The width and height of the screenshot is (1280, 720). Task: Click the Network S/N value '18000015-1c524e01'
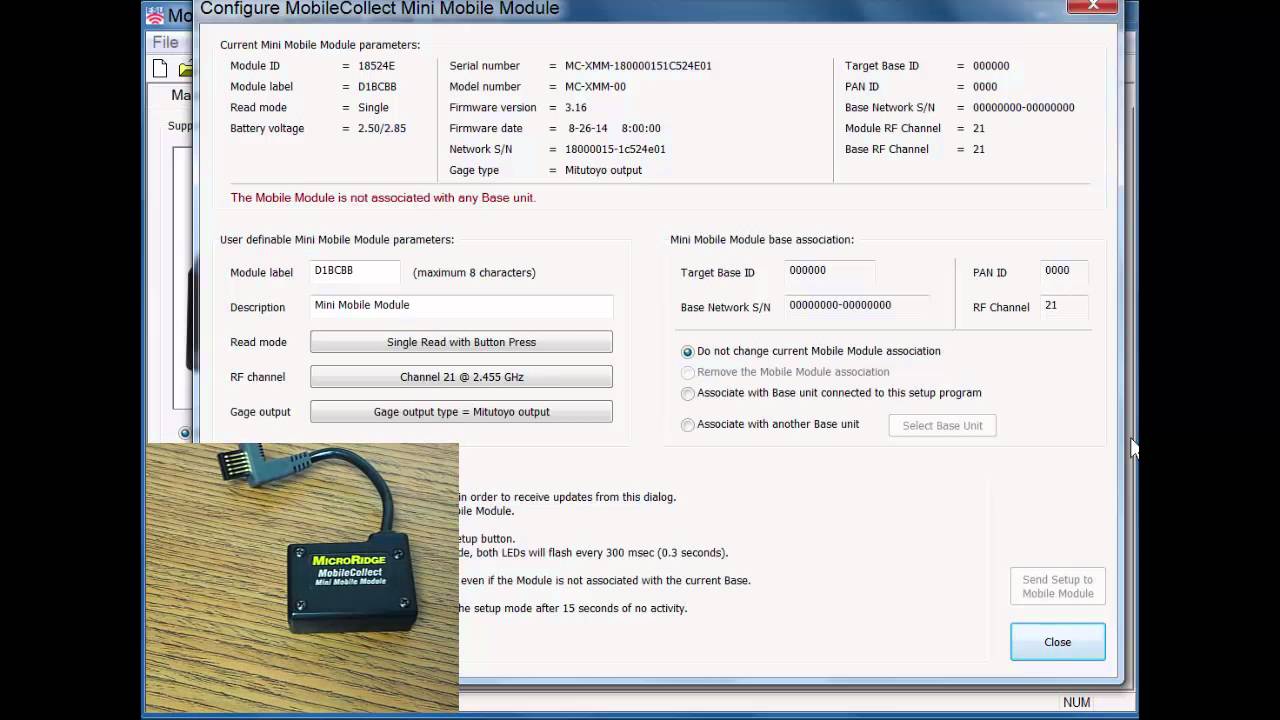[x=615, y=149]
